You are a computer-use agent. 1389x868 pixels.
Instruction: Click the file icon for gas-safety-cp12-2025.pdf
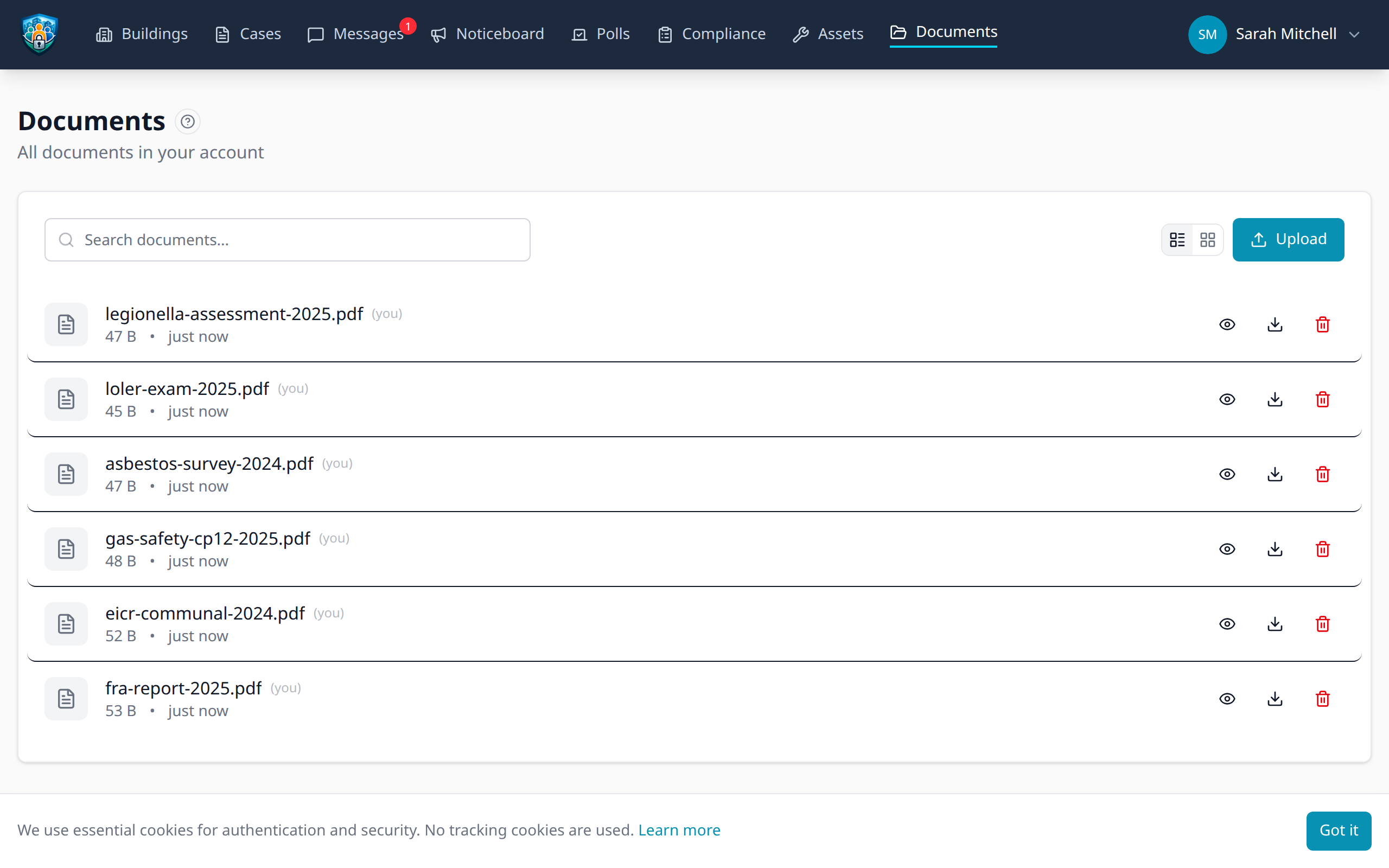pos(66,550)
